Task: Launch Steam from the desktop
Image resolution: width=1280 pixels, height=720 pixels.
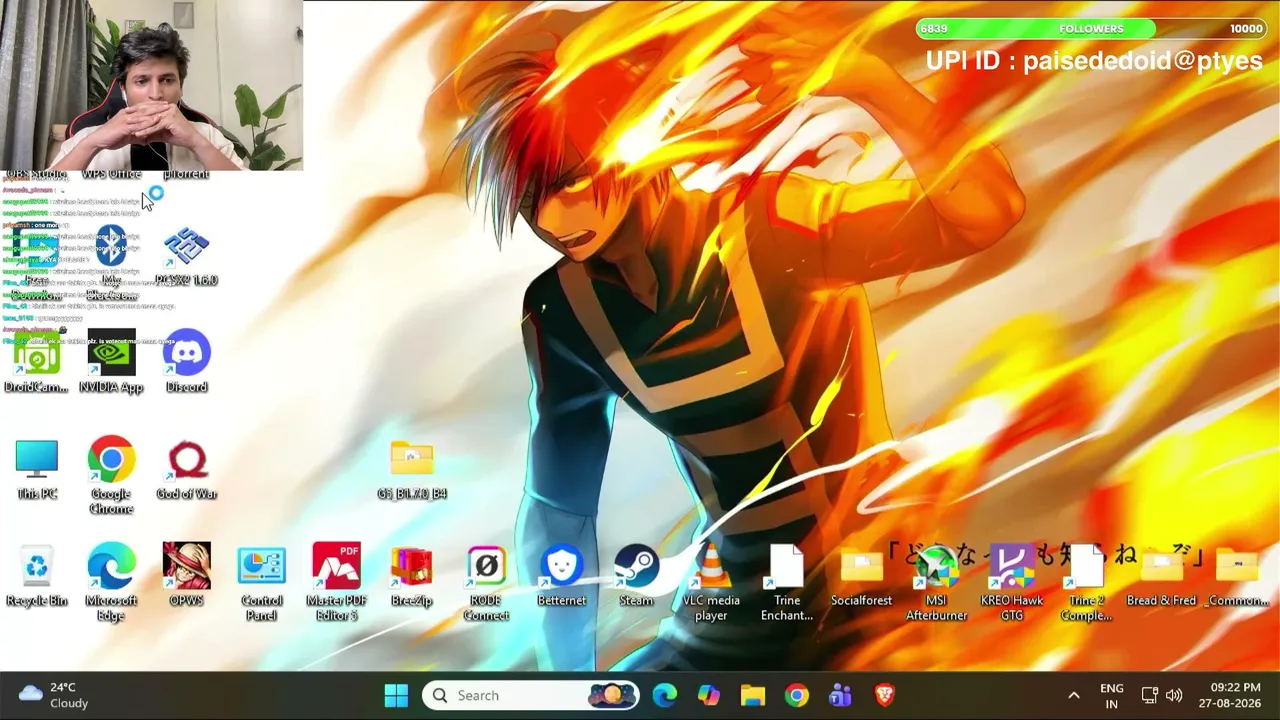Action: tap(636, 576)
